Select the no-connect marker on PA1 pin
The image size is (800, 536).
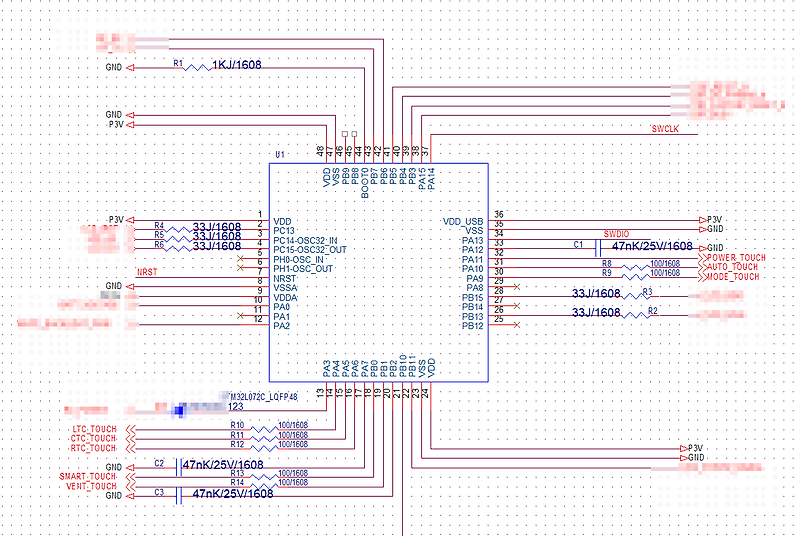coord(240,316)
